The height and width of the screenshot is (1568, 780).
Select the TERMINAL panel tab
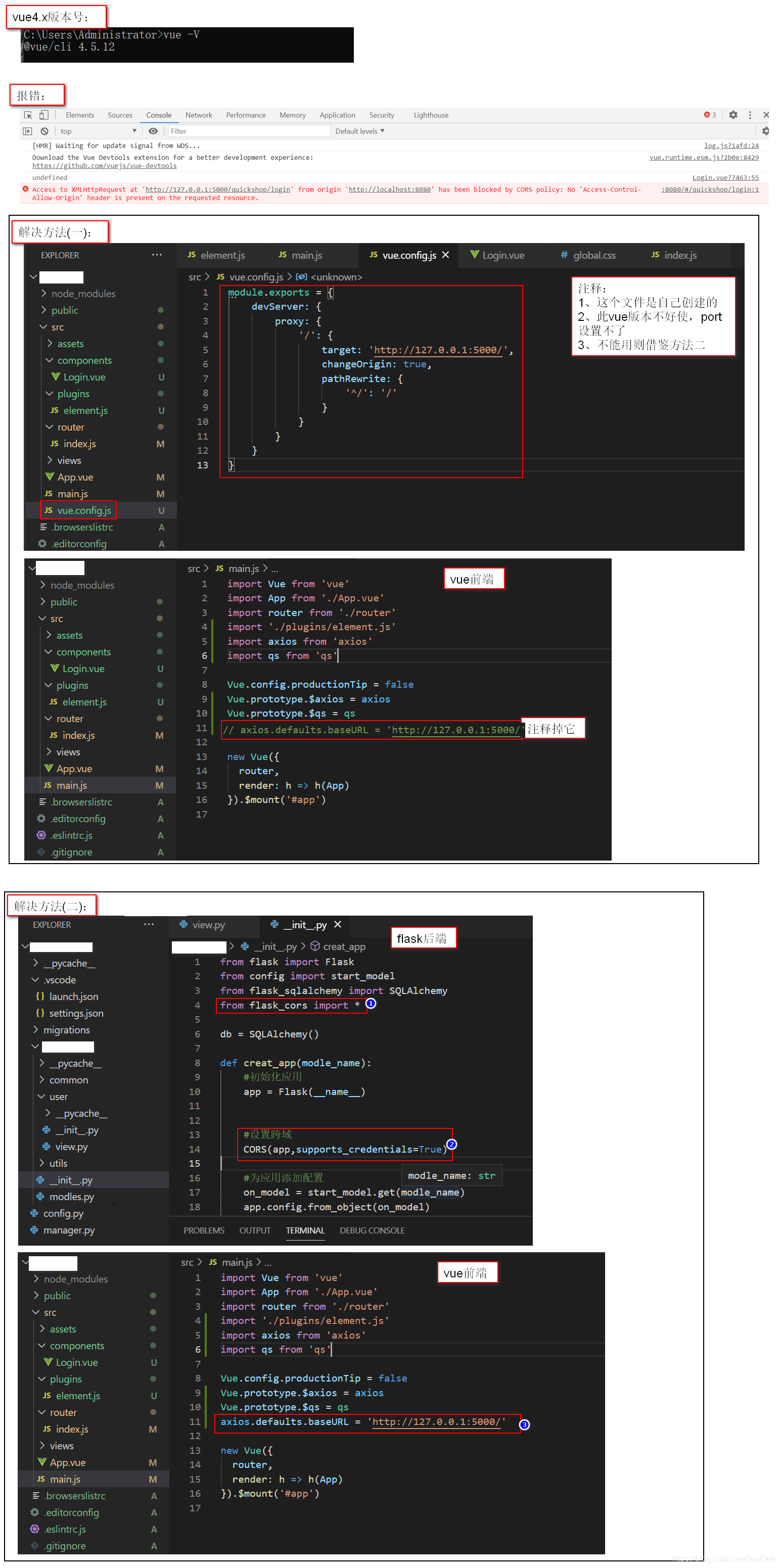click(x=305, y=1231)
